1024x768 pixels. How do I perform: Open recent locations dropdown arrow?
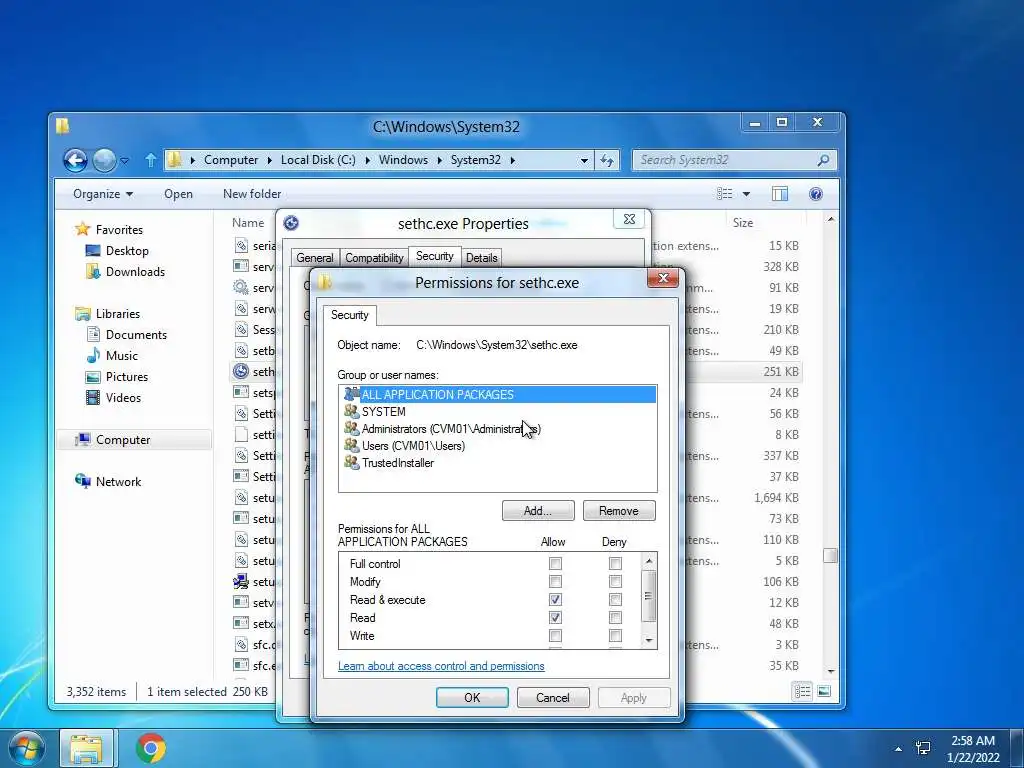[x=125, y=160]
